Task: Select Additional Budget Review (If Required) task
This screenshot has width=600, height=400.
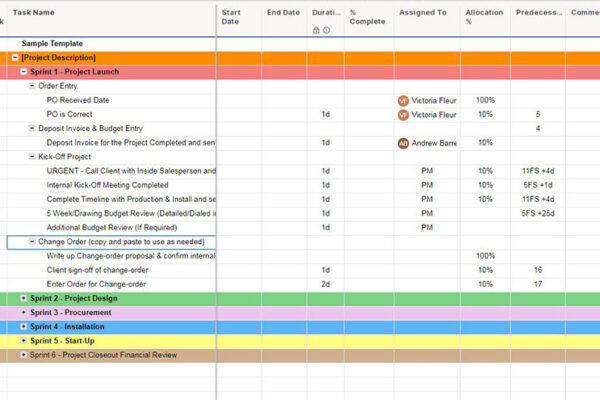Action: [x=112, y=227]
